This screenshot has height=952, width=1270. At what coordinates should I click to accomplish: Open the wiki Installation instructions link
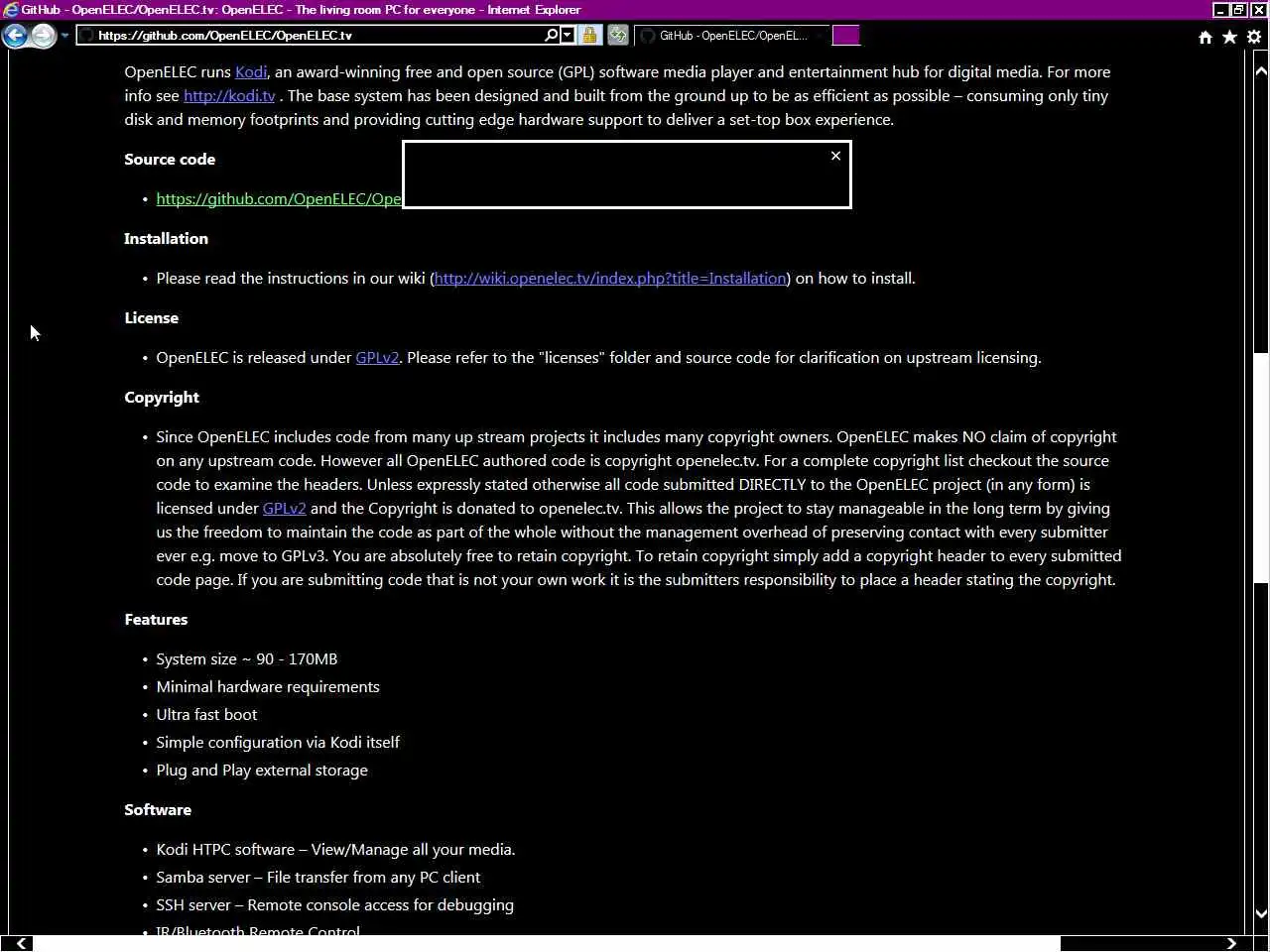tap(610, 279)
